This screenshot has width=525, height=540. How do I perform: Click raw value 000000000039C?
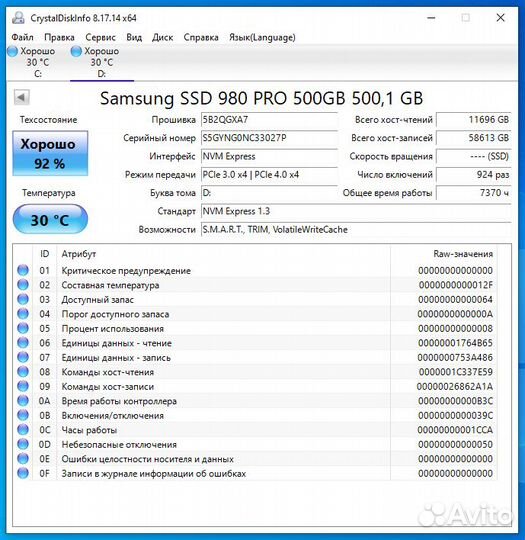point(455,415)
